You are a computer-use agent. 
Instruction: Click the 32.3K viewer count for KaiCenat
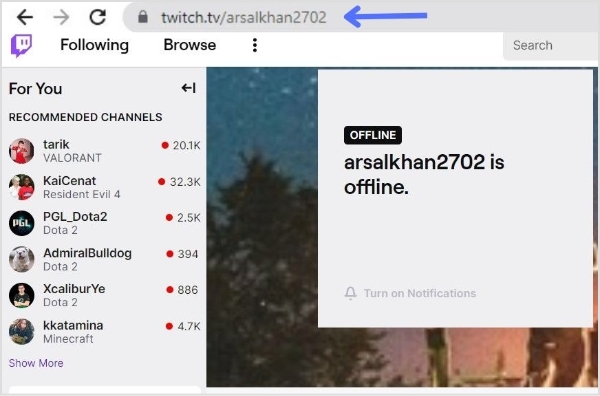click(185, 182)
